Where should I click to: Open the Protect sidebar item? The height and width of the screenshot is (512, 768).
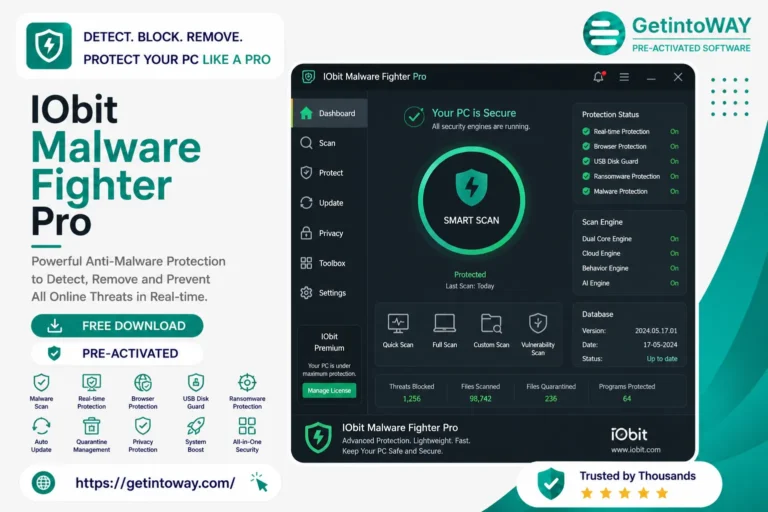(x=330, y=173)
